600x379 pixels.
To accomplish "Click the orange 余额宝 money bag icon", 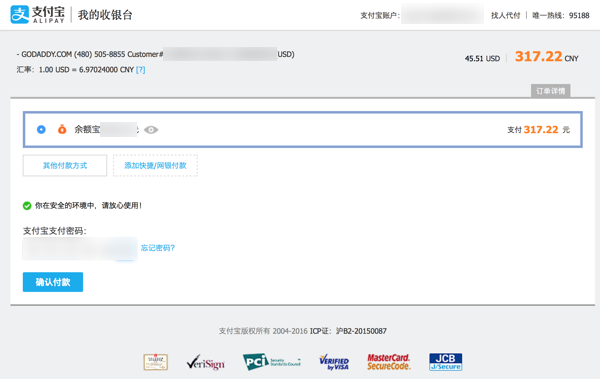I will coord(62,129).
